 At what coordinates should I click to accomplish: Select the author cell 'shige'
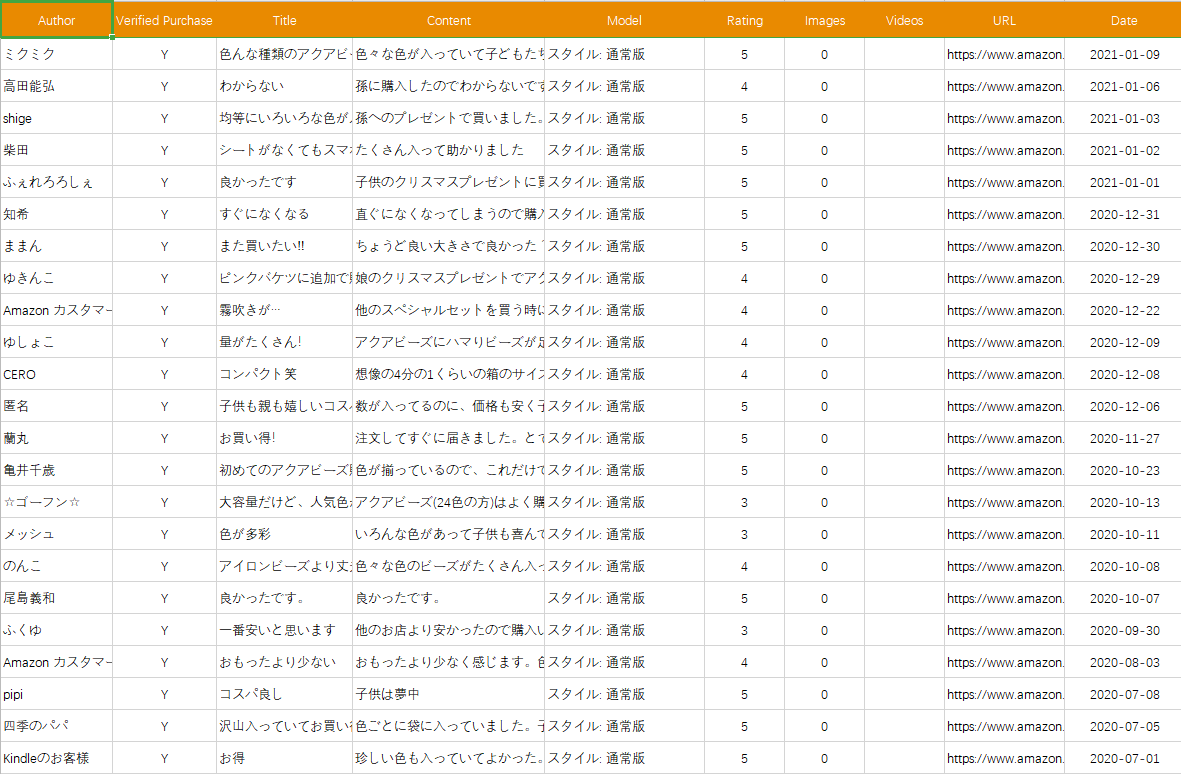click(x=56, y=118)
